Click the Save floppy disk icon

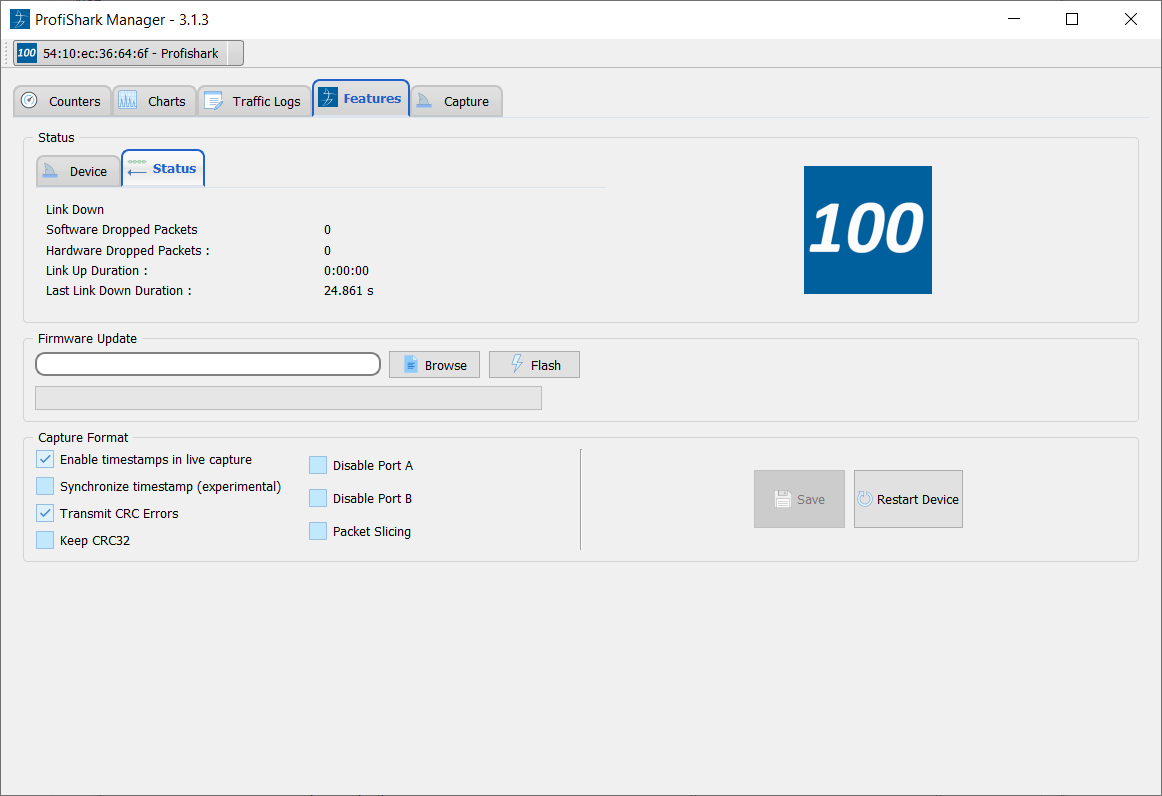(x=783, y=499)
